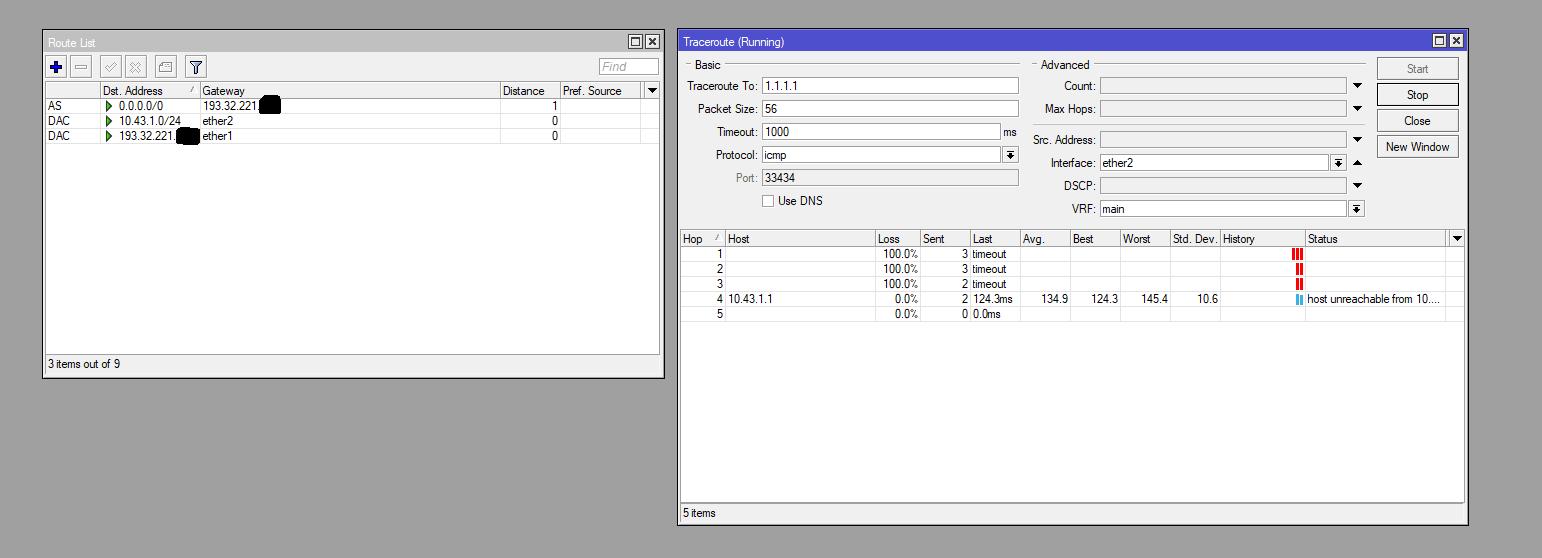Click the Port field showing 33434

890,177
